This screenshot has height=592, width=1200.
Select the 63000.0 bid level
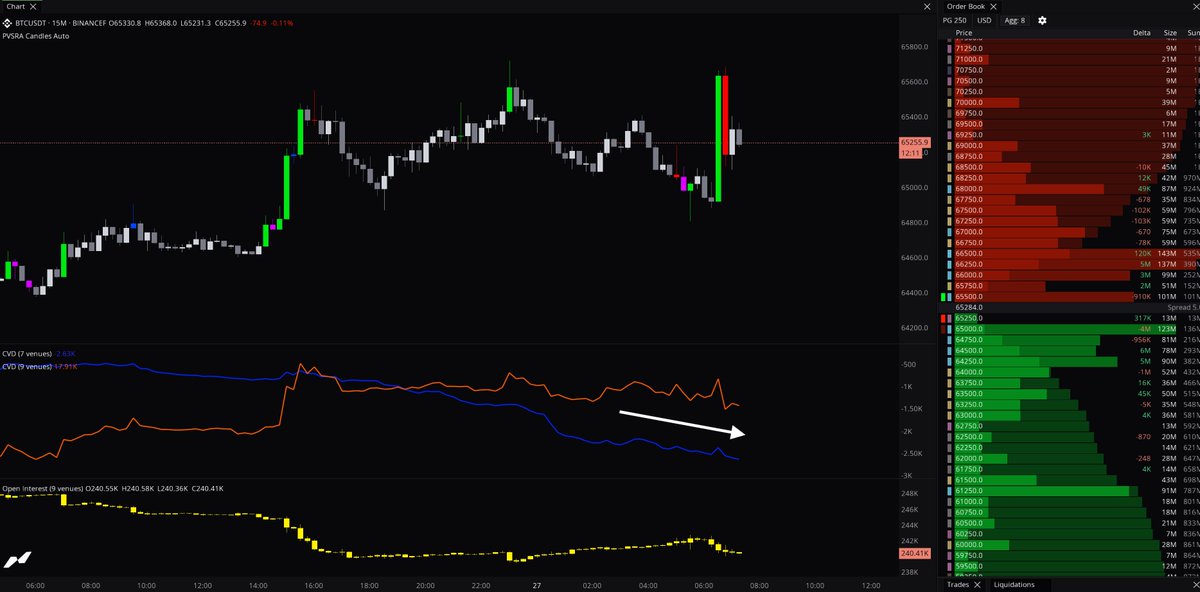tap(1070, 415)
